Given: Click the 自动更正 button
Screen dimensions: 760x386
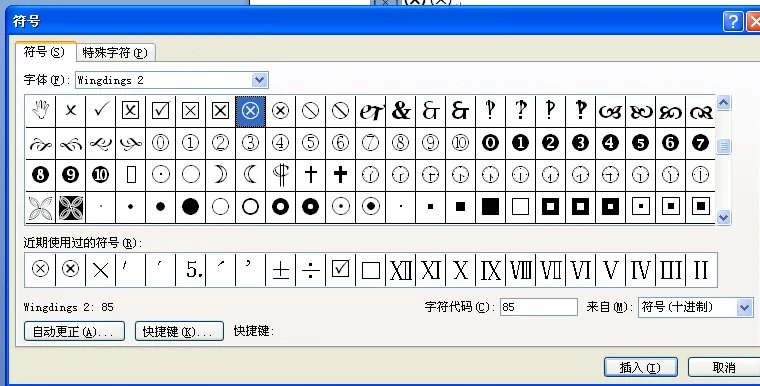Looking at the screenshot, I should point(74,331).
